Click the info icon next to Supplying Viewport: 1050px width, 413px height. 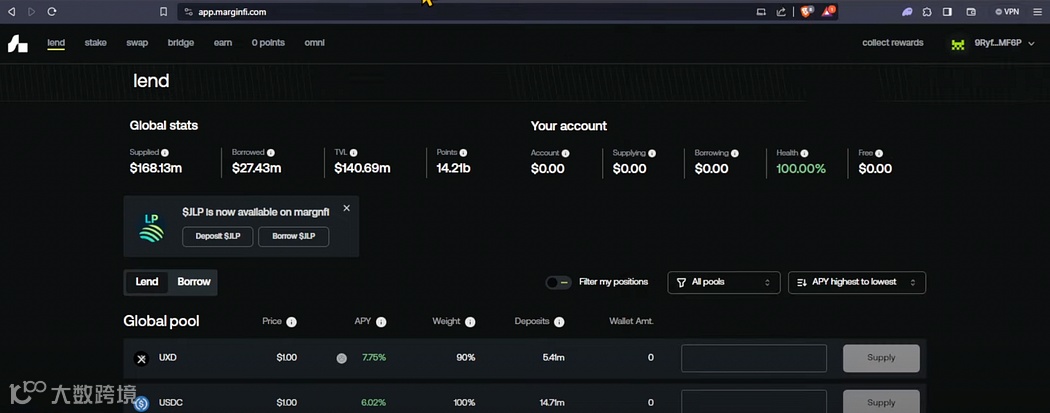(x=652, y=153)
